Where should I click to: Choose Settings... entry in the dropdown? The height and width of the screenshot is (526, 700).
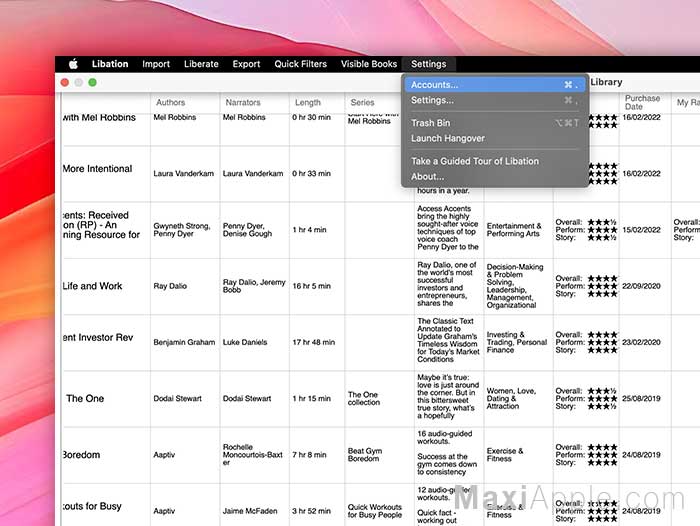click(x=495, y=100)
